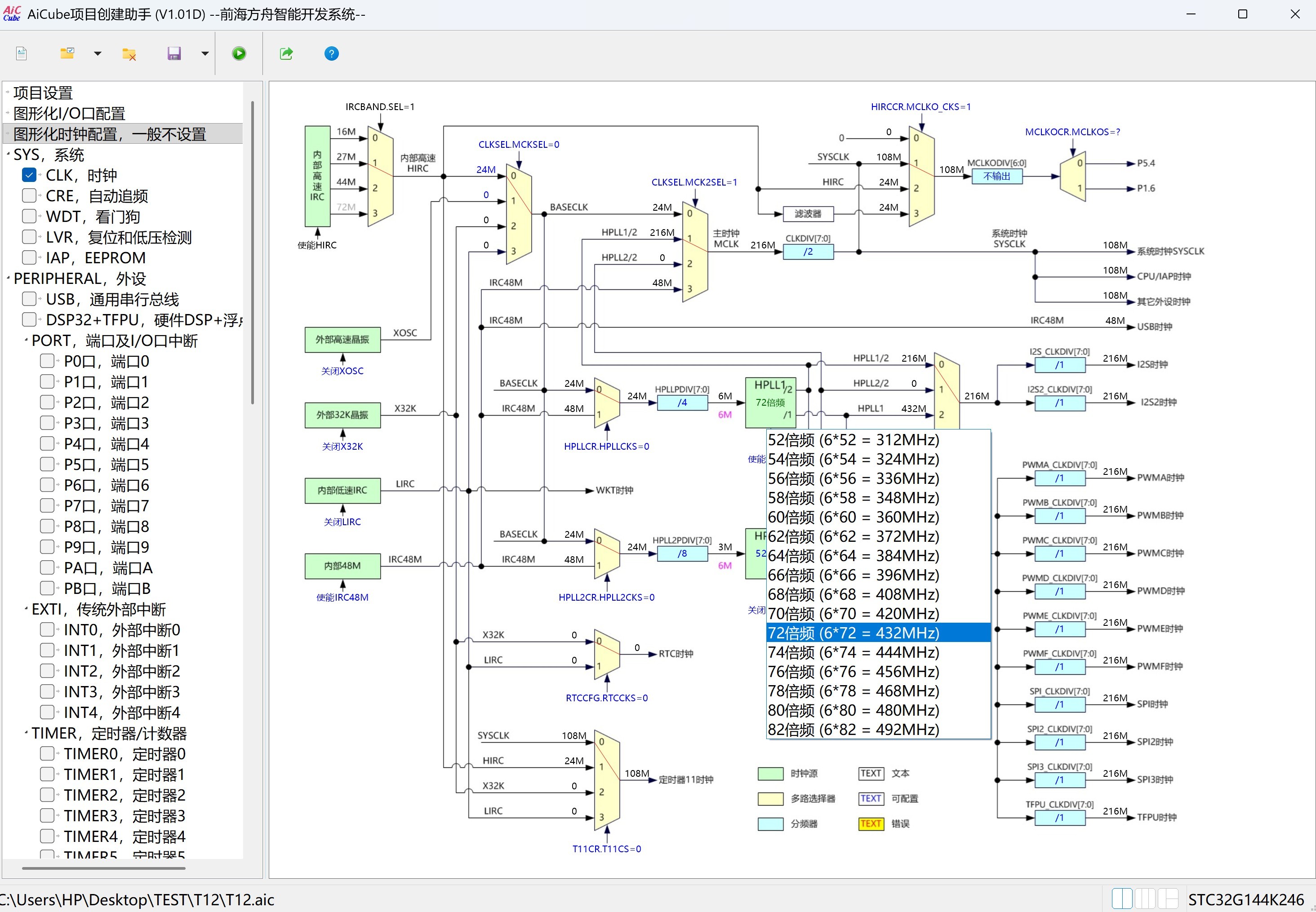Screen dimensions: 1316x912
Task: Click the horizontal scrollbar under the tree panel
Action: click(x=103, y=868)
